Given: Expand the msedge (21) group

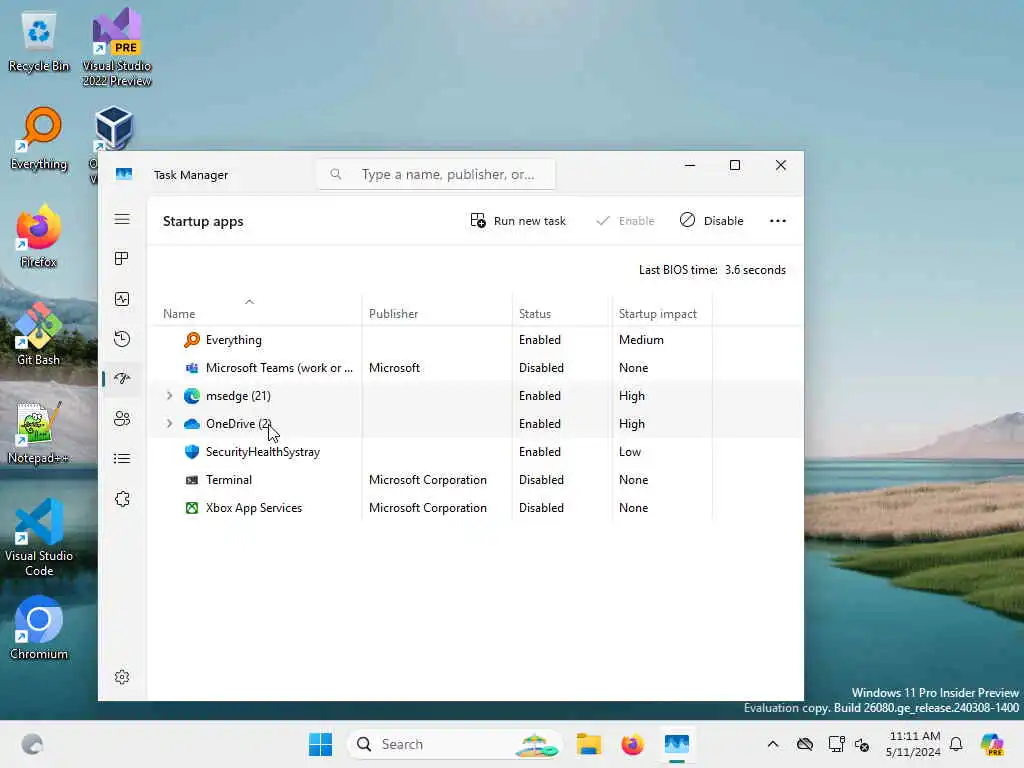Looking at the screenshot, I should coord(169,396).
